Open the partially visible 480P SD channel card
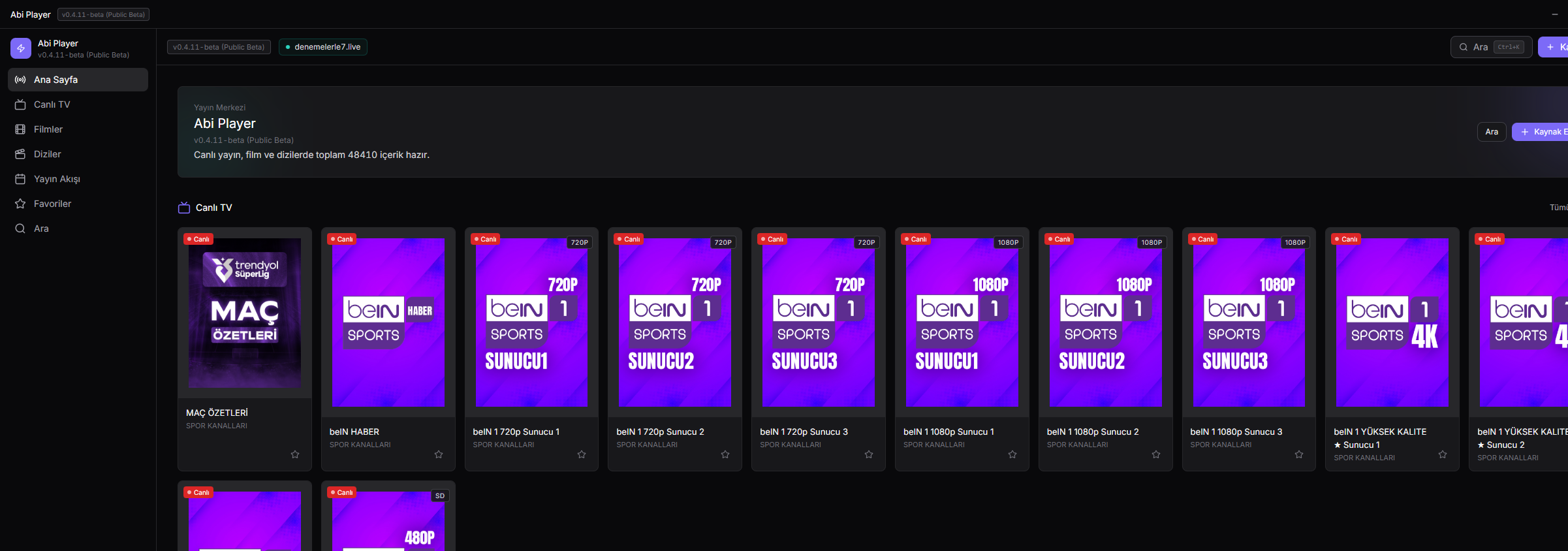Image resolution: width=1568 pixels, height=551 pixels. 388,516
